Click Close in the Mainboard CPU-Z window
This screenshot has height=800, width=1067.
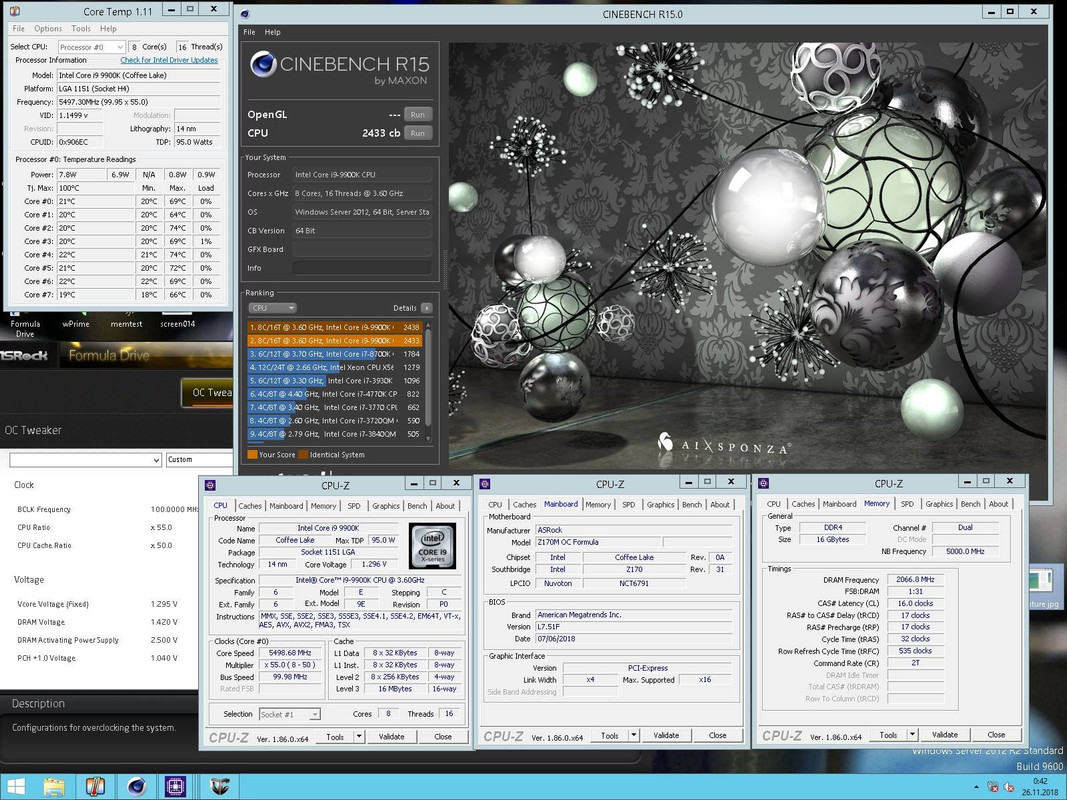[x=717, y=735]
